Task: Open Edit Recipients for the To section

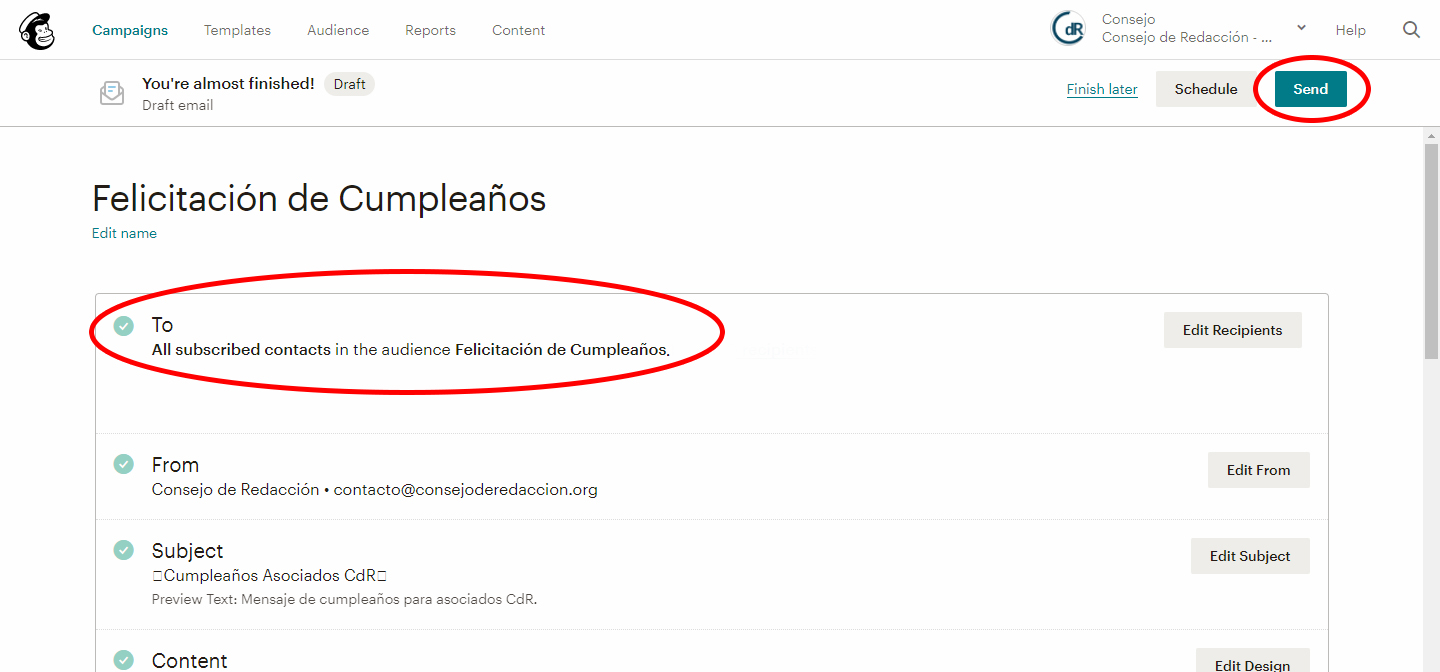Action: [1232, 329]
